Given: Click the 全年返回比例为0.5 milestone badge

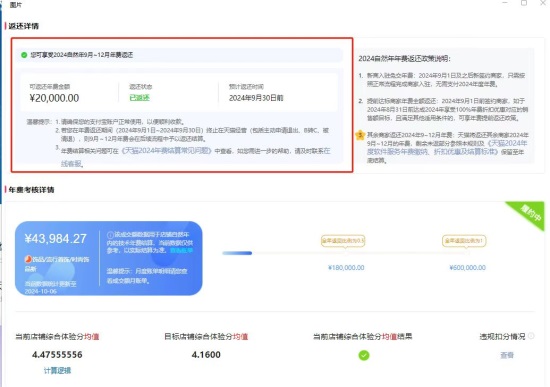Looking at the screenshot, I should (x=343, y=241).
